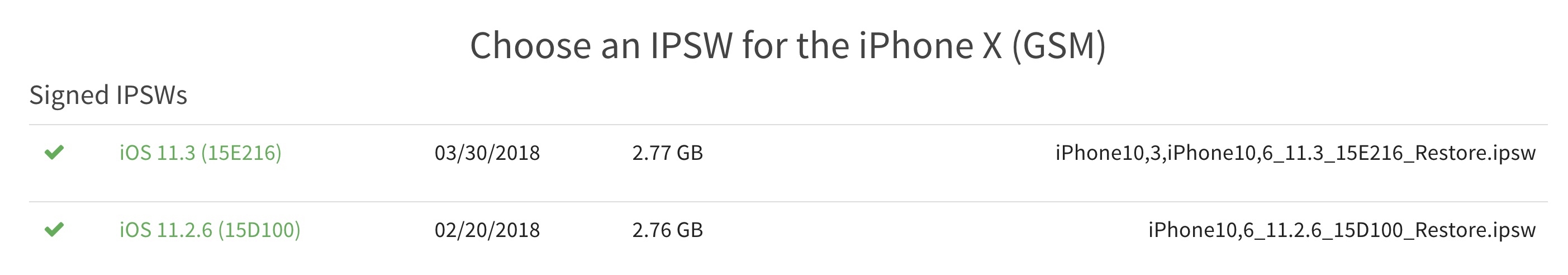This screenshot has width=1568, height=275.
Task: Click the 02/20/2018 release date
Action: [x=487, y=229]
